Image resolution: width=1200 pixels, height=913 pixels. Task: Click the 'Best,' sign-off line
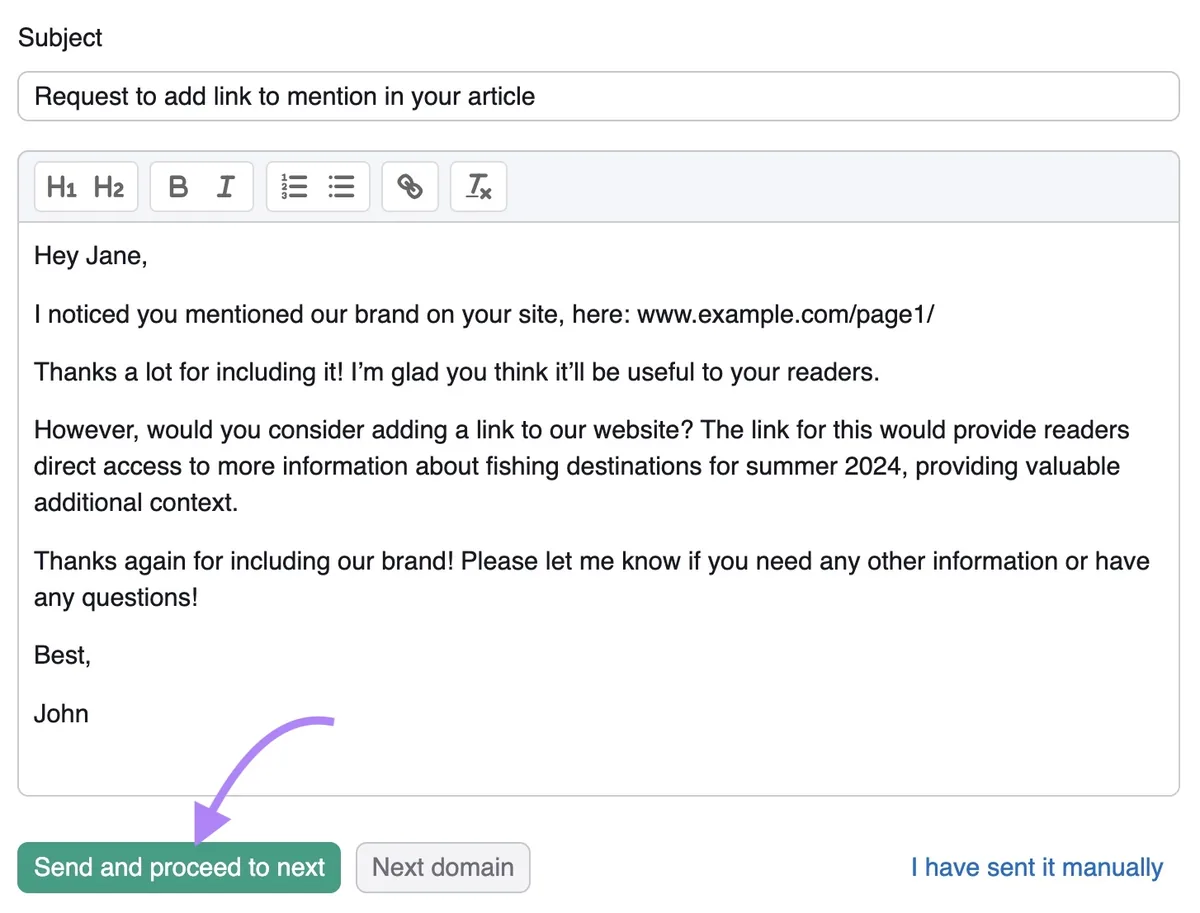pyautogui.click(x=62, y=656)
